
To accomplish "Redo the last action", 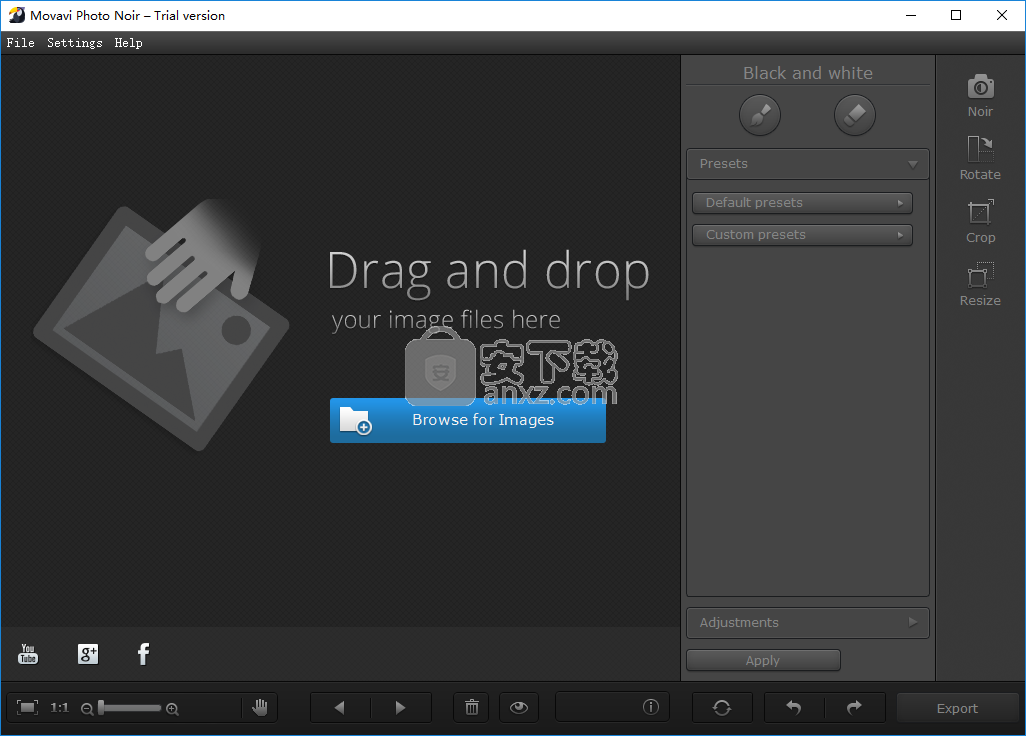I will [x=855, y=707].
